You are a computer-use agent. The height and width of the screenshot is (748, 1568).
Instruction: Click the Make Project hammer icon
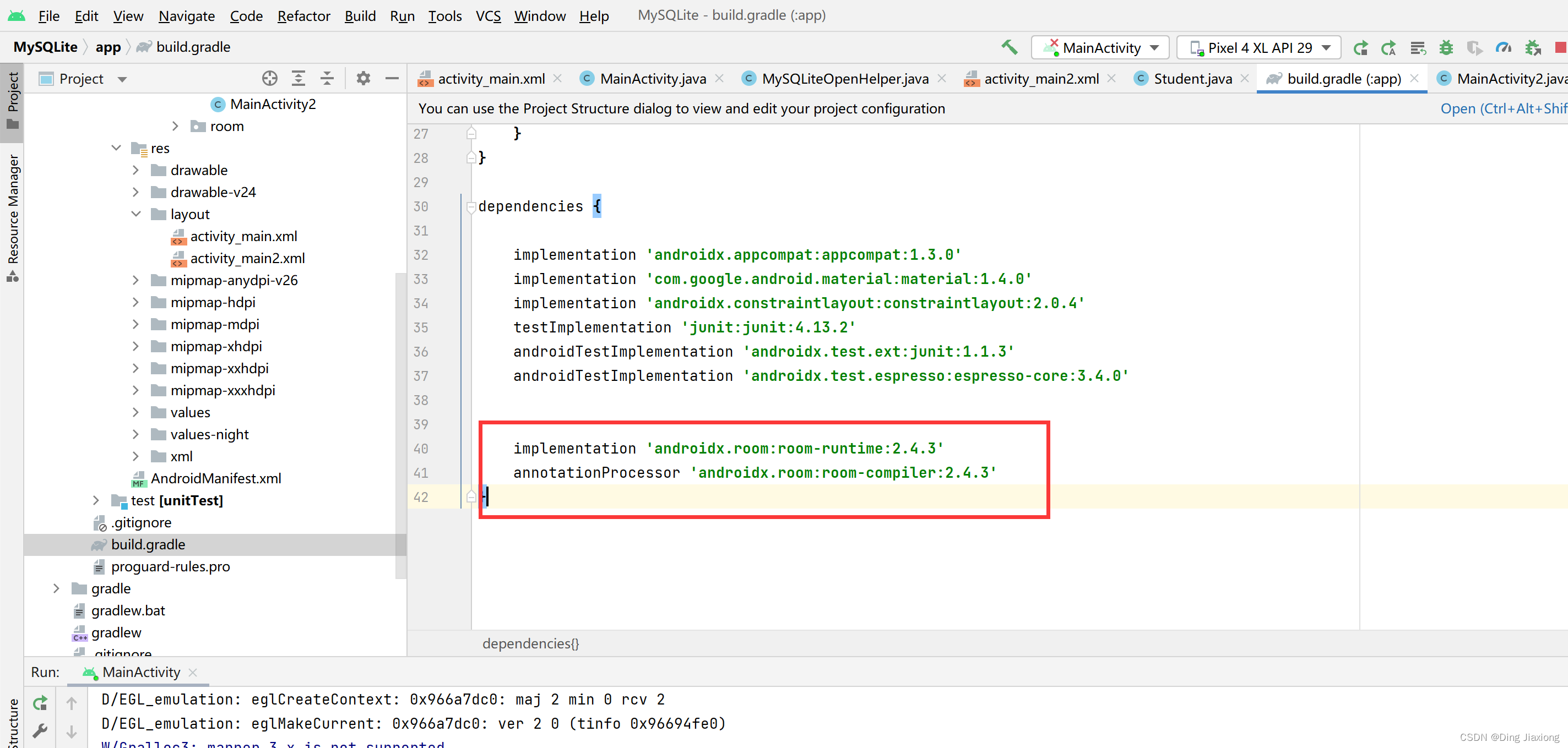tap(1009, 47)
